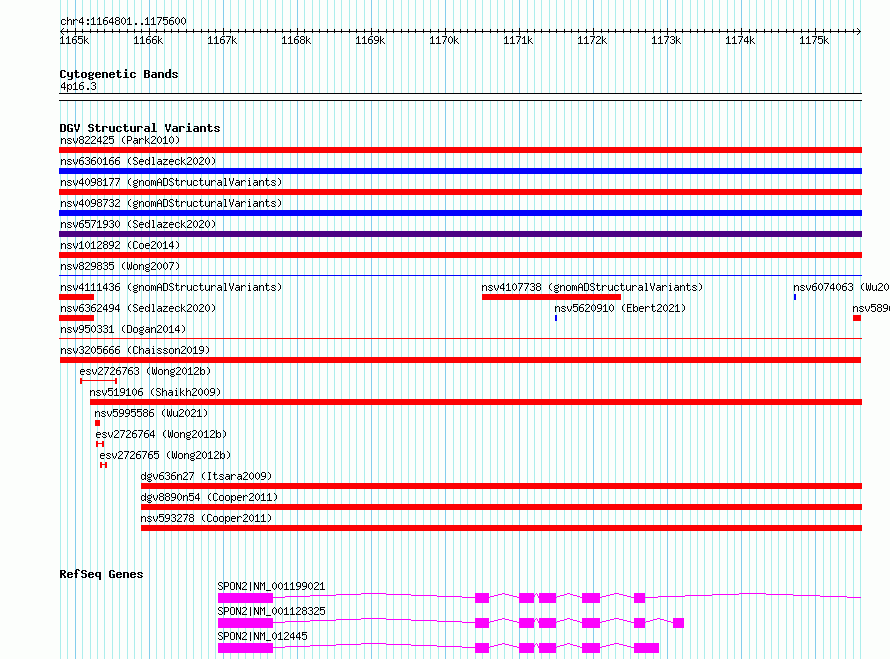This screenshot has height=659, width=890.
Task: Click the nsv4107738 (gnomADStructuralVariants) label
Action: click(x=592, y=287)
